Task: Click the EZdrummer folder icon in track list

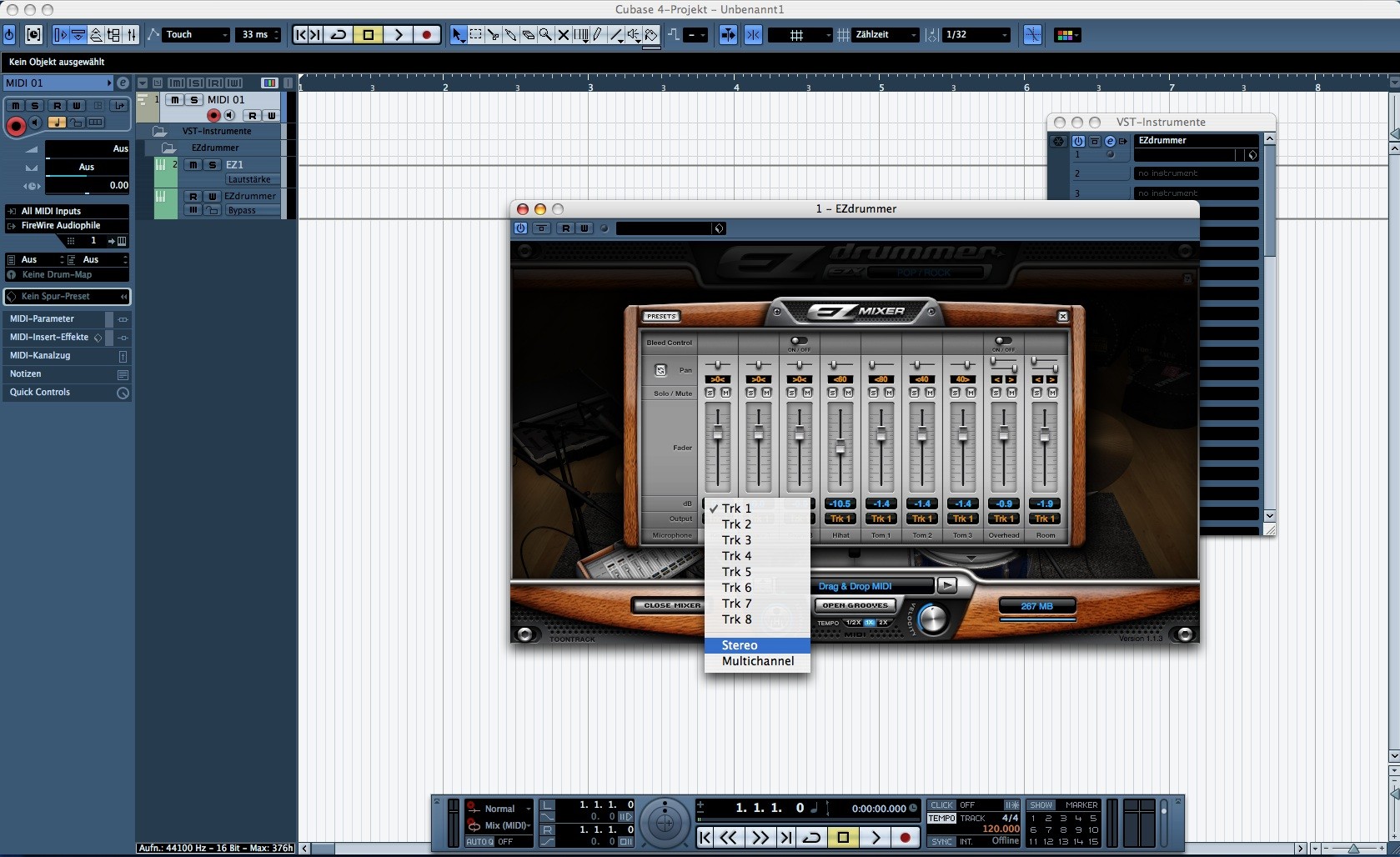Action: pyautogui.click(x=169, y=148)
